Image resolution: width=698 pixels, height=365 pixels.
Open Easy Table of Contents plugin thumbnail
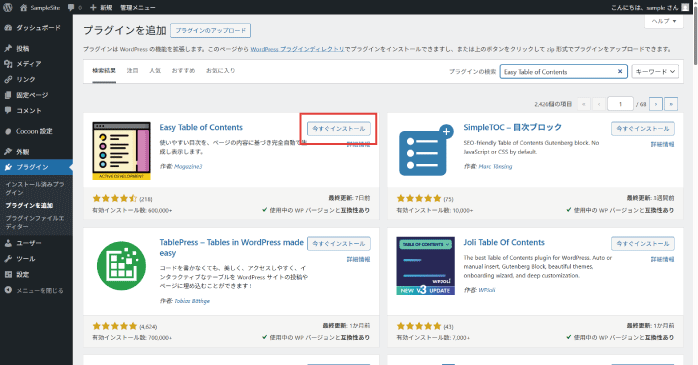tap(122, 151)
